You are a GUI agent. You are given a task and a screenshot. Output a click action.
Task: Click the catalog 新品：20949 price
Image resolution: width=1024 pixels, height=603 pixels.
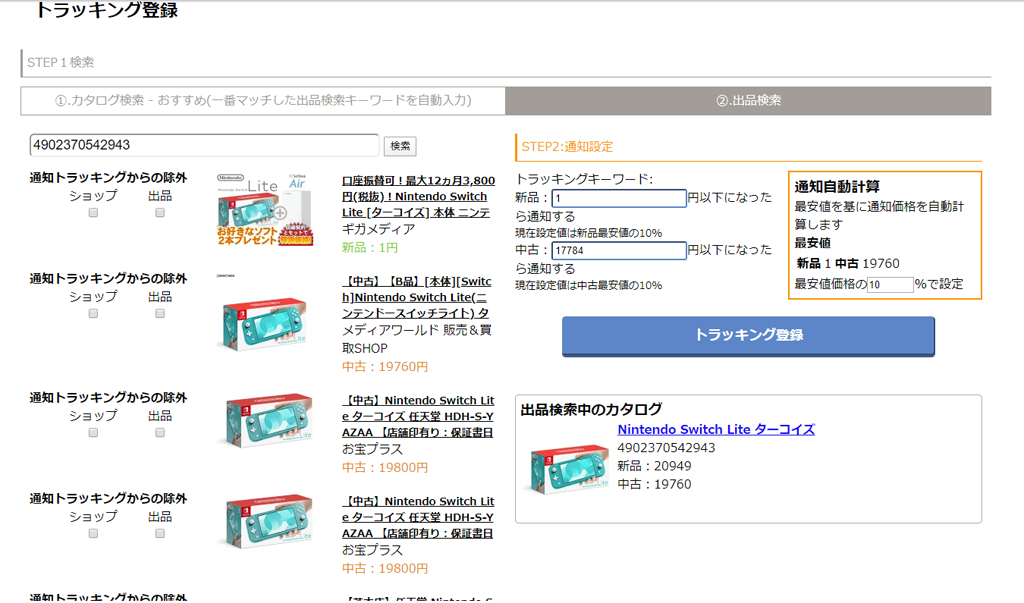tap(654, 466)
